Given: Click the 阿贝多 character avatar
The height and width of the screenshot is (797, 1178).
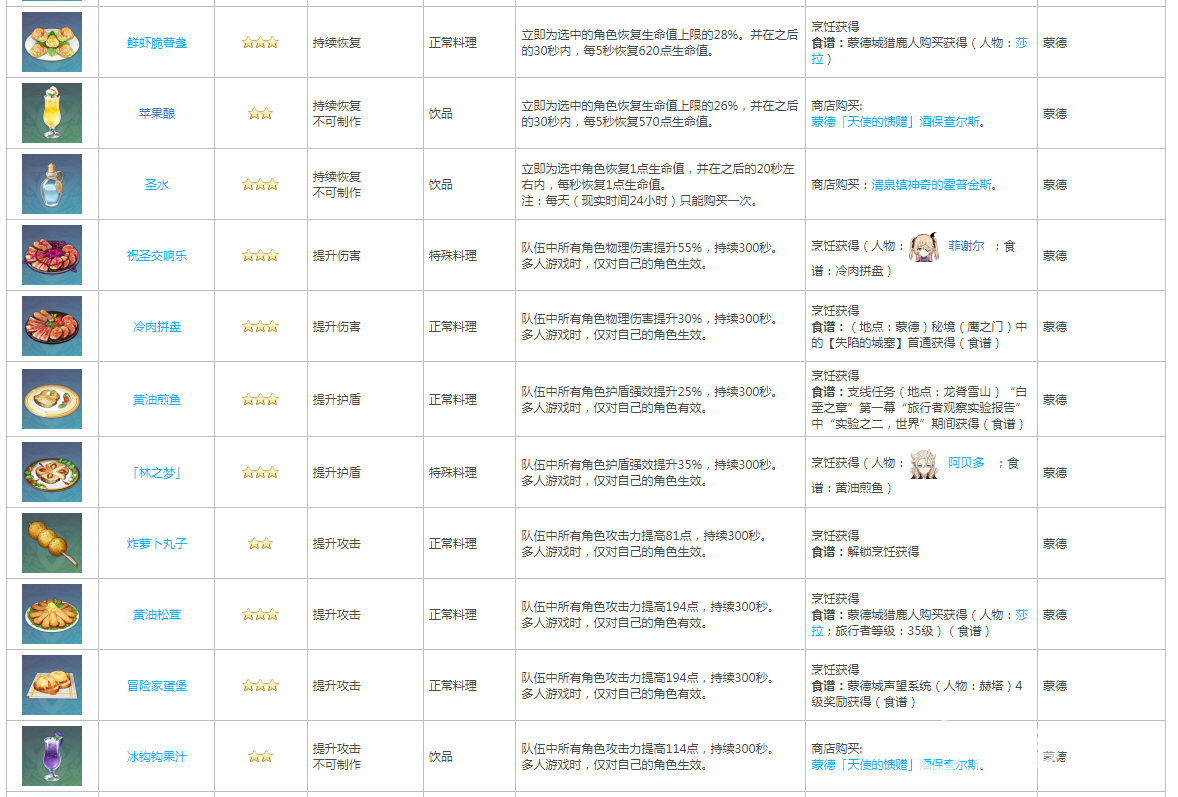Looking at the screenshot, I should pyautogui.click(x=922, y=464).
